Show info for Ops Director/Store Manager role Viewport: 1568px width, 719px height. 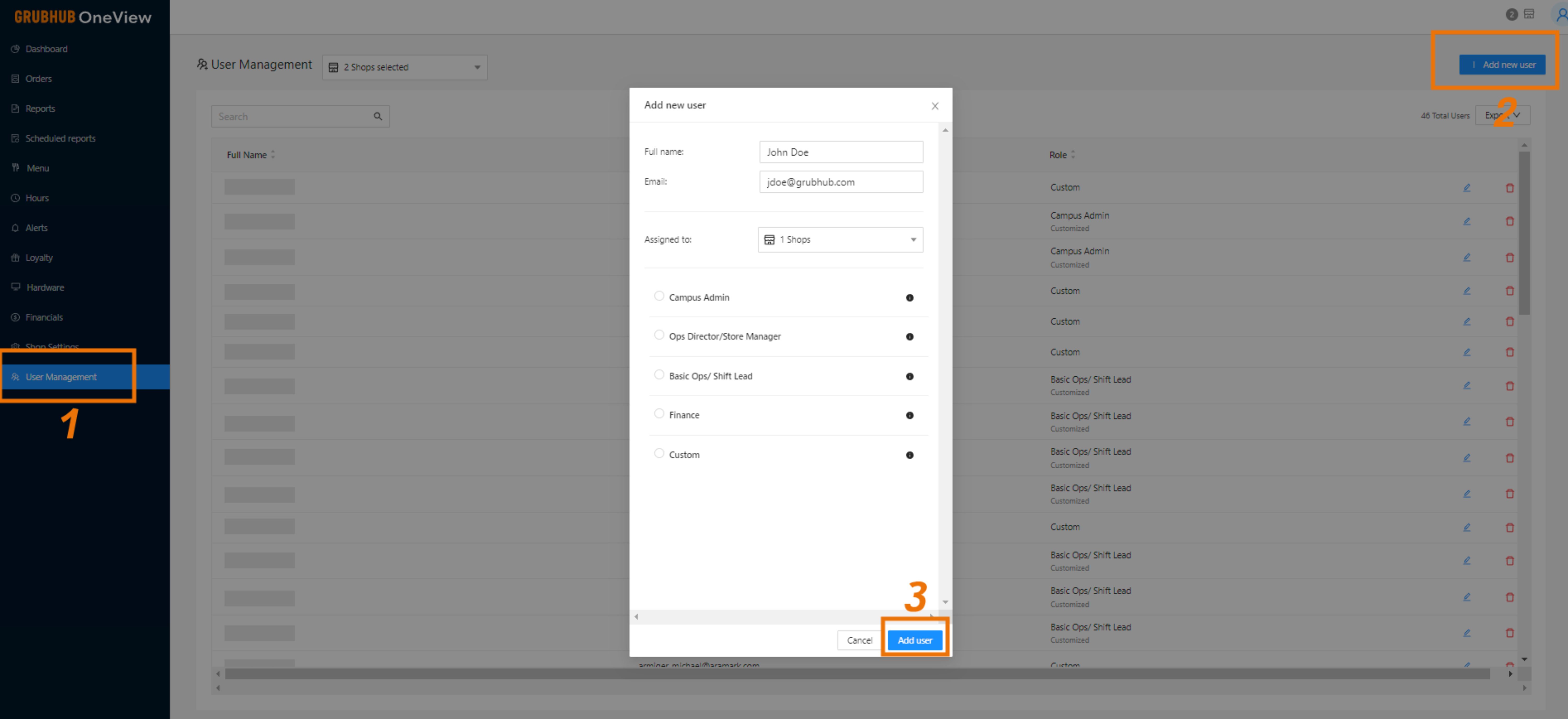(x=909, y=337)
